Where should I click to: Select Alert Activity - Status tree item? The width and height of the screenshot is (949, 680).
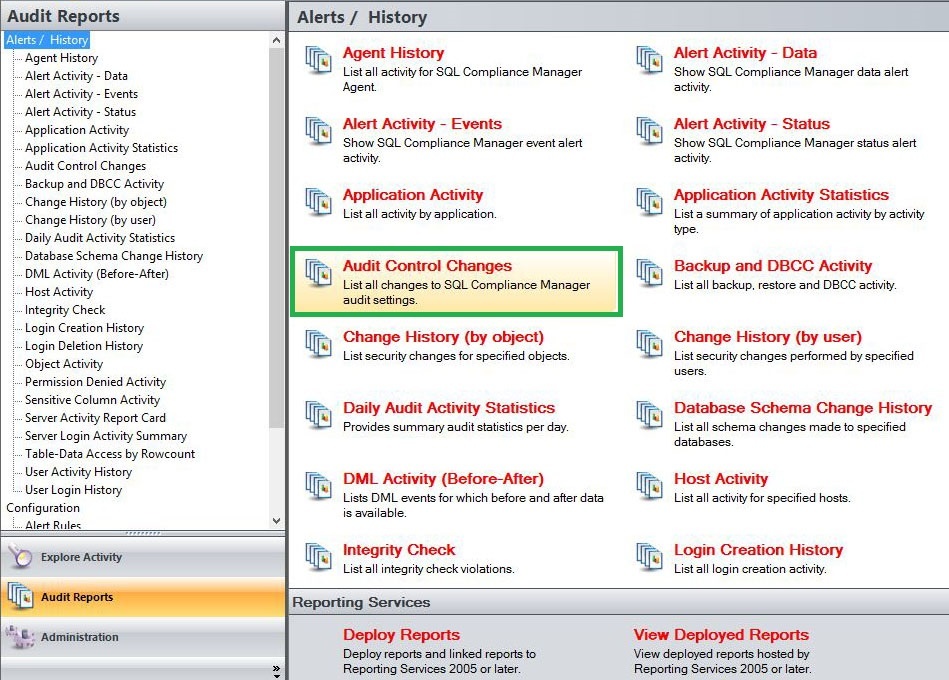[80, 112]
